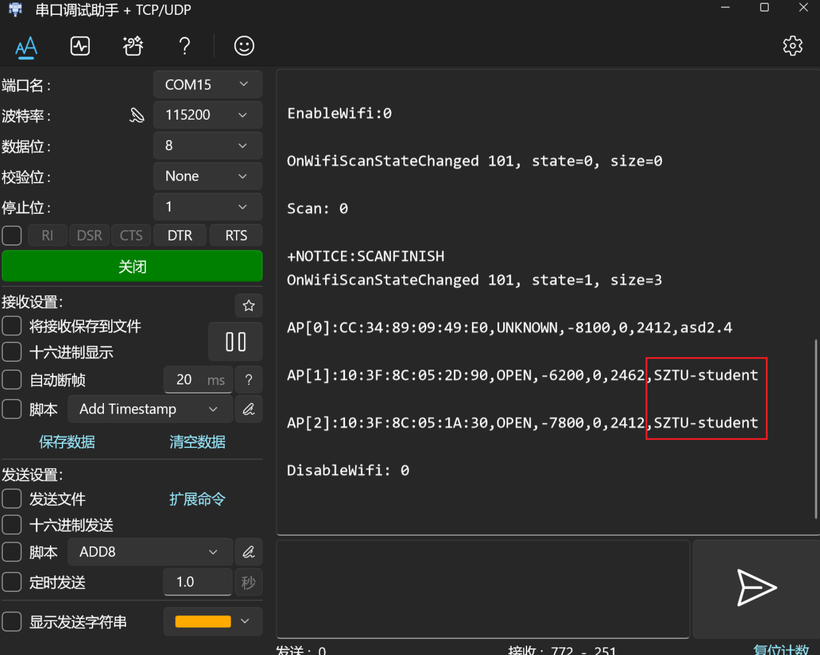Screen dimensions: 820x655
Task: Click the clear data link
Action: coord(197,442)
